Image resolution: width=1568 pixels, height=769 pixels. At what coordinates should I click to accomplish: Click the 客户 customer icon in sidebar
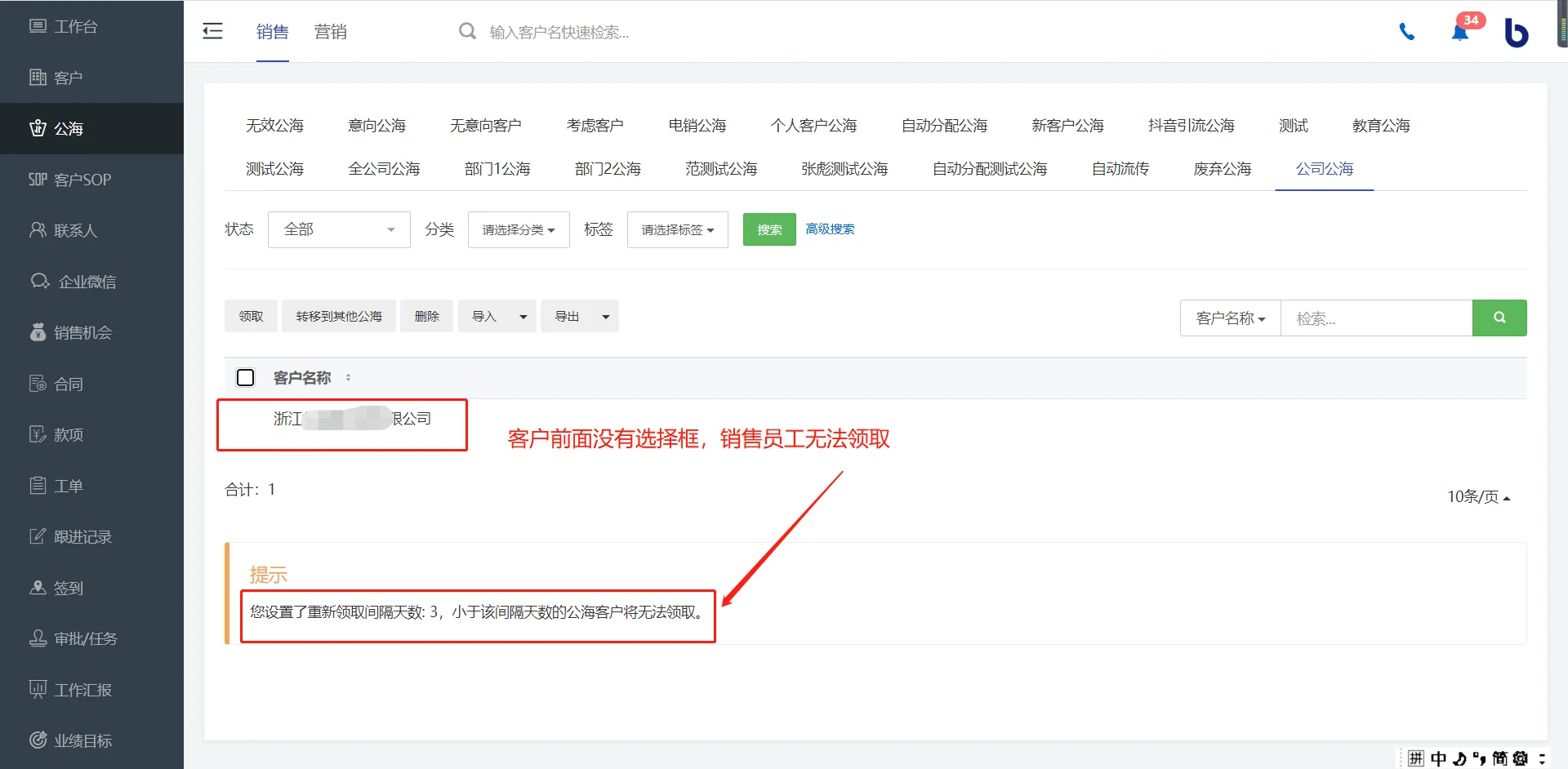(38, 78)
